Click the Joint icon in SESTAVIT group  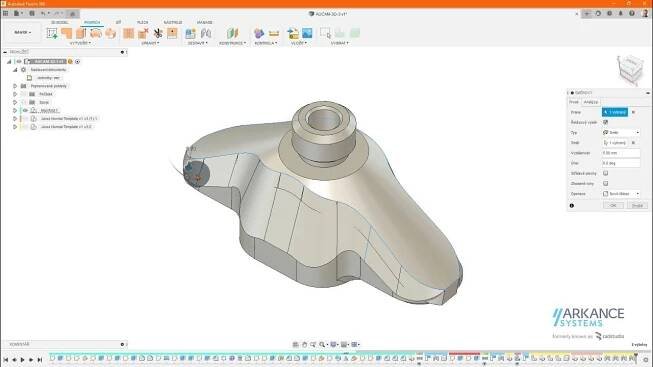tap(206, 33)
